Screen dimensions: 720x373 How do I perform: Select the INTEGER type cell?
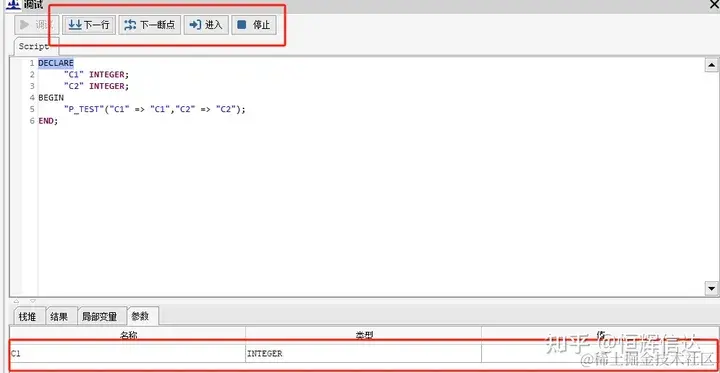point(364,354)
